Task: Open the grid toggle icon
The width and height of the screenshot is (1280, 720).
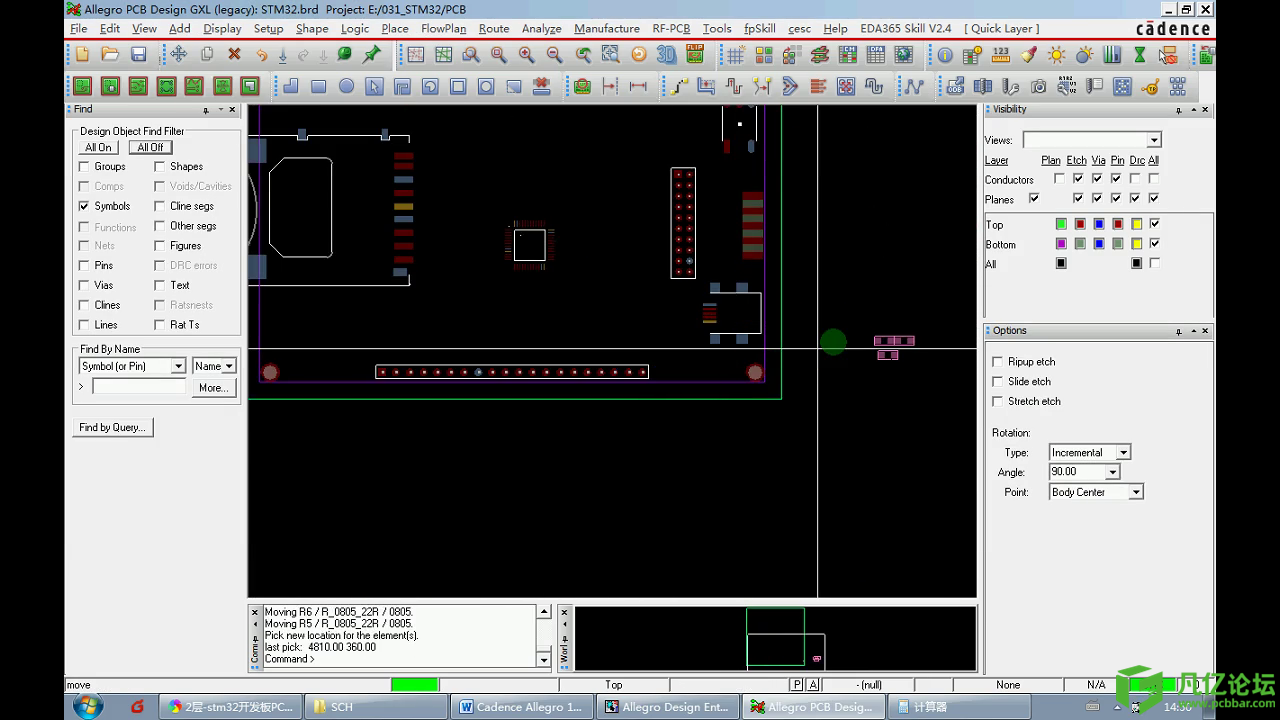Action: pyautogui.click(x=735, y=55)
